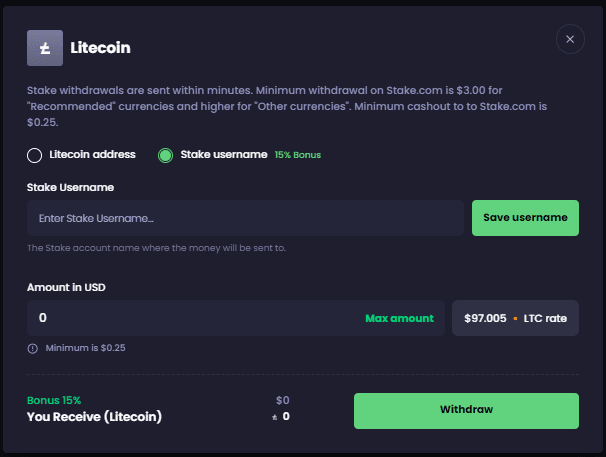Viewport: 606px width, 457px height.
Task: Click the Amount in USD input field
Action: pyautogui.click(x=190, y=318)
